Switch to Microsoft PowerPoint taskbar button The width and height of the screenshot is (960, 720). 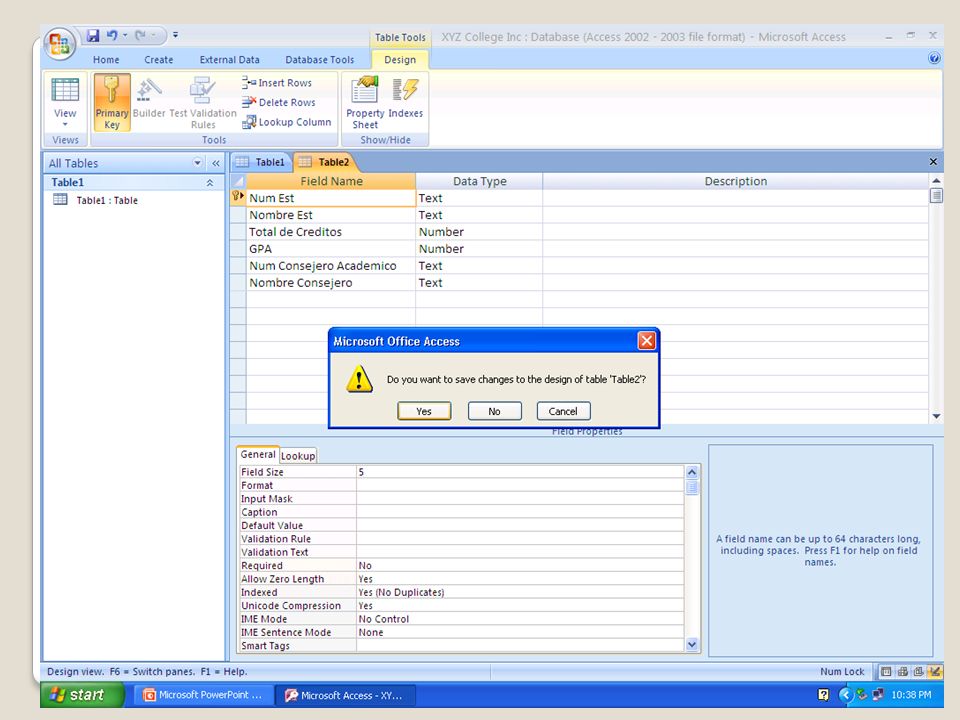coord(204,695)
